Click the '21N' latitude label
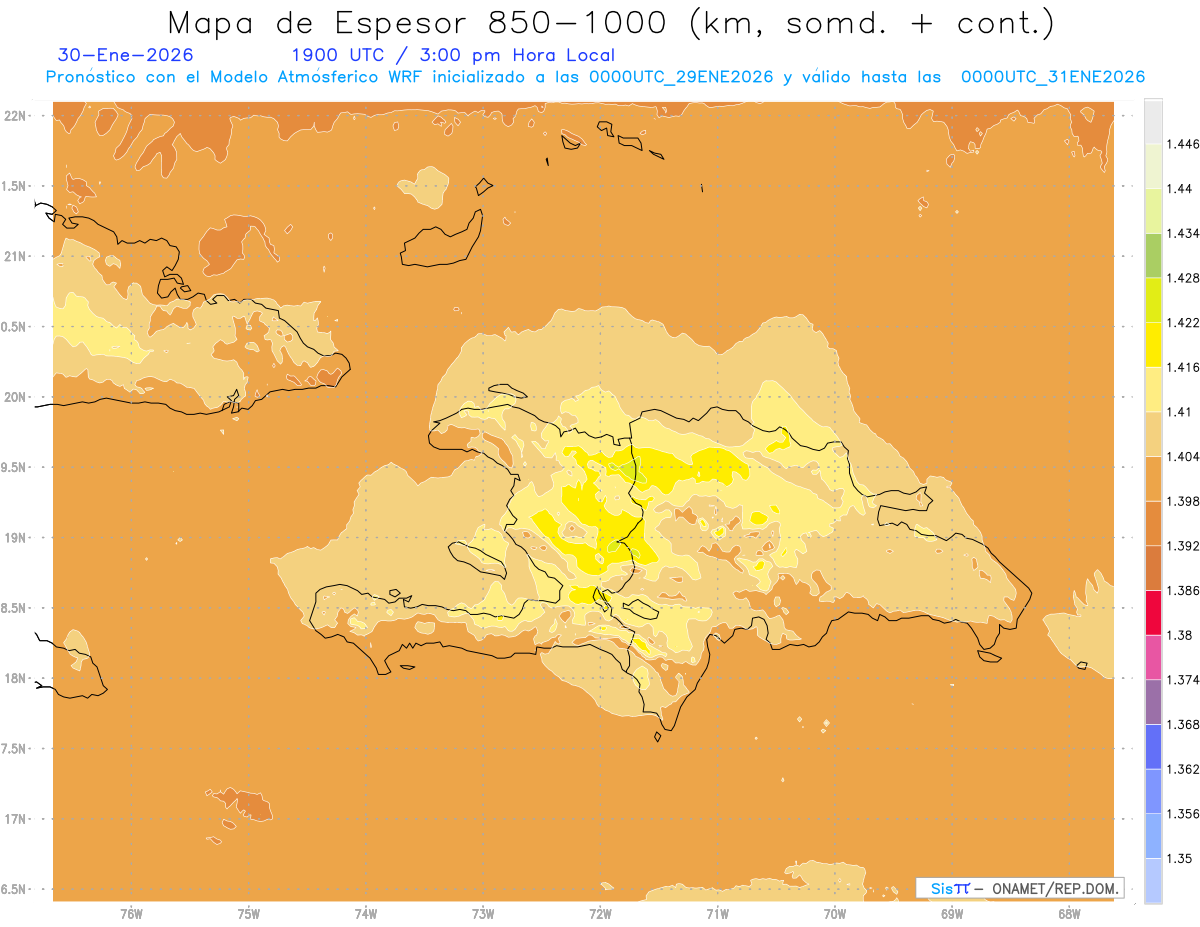Screen dimensions: 1200x927 (15, 256)
